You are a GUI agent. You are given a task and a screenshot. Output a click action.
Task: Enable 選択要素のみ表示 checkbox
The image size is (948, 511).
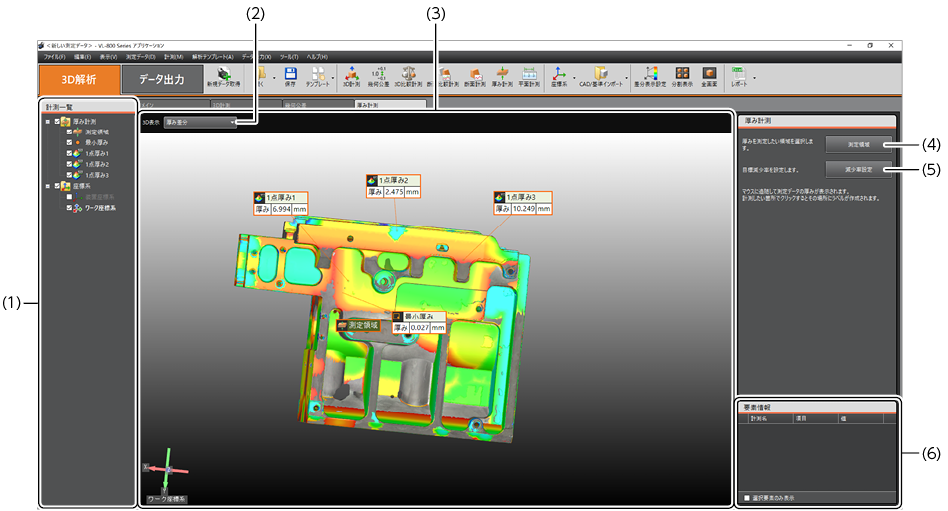[745, 497]
